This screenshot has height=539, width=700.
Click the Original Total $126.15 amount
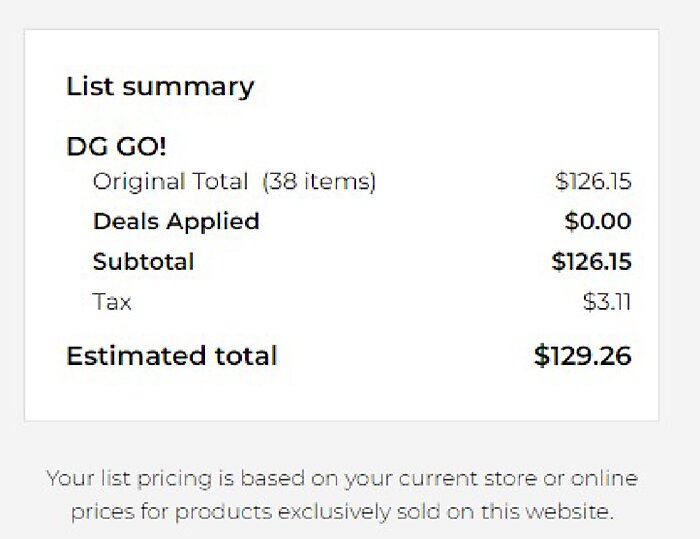[593, 182]
